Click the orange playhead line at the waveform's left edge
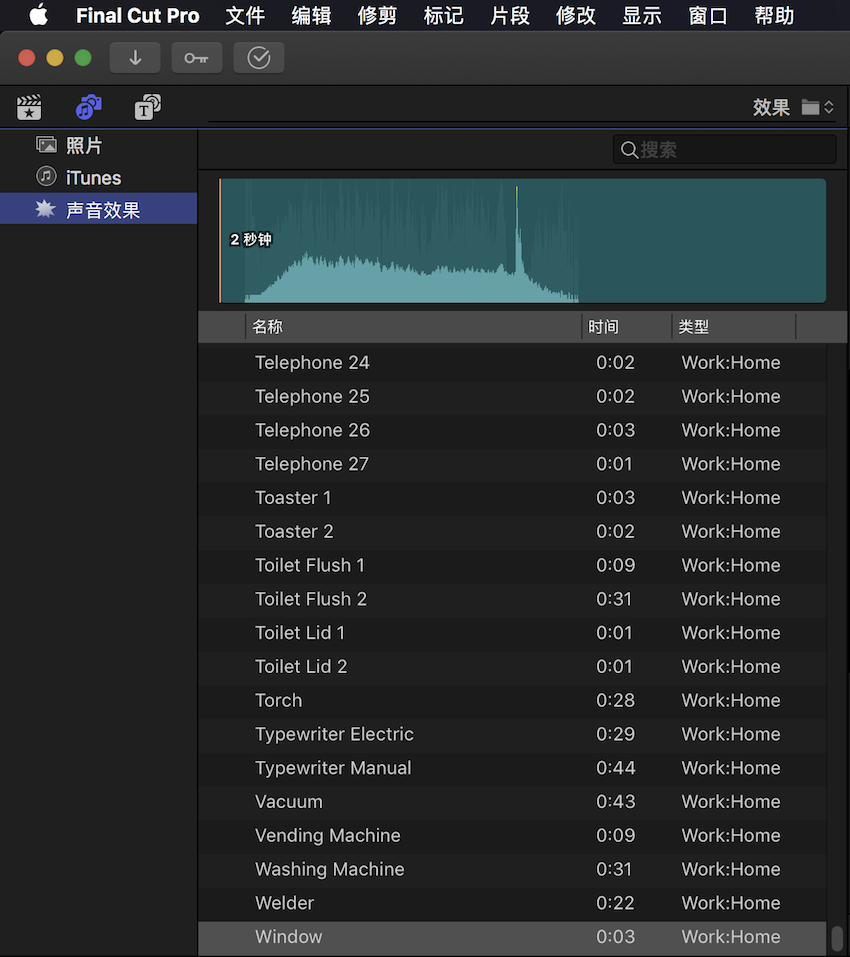The width and height of the screenshot is (850, 957). [220, 240]
